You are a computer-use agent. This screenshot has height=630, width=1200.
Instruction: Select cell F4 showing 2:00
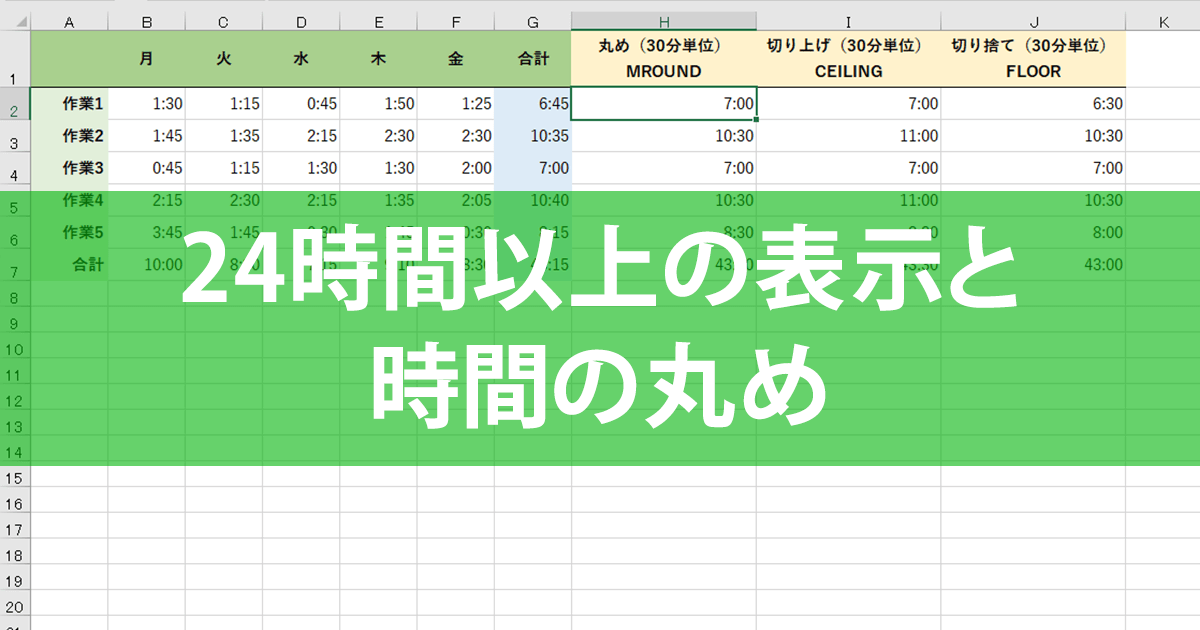[x=455, y=168]
